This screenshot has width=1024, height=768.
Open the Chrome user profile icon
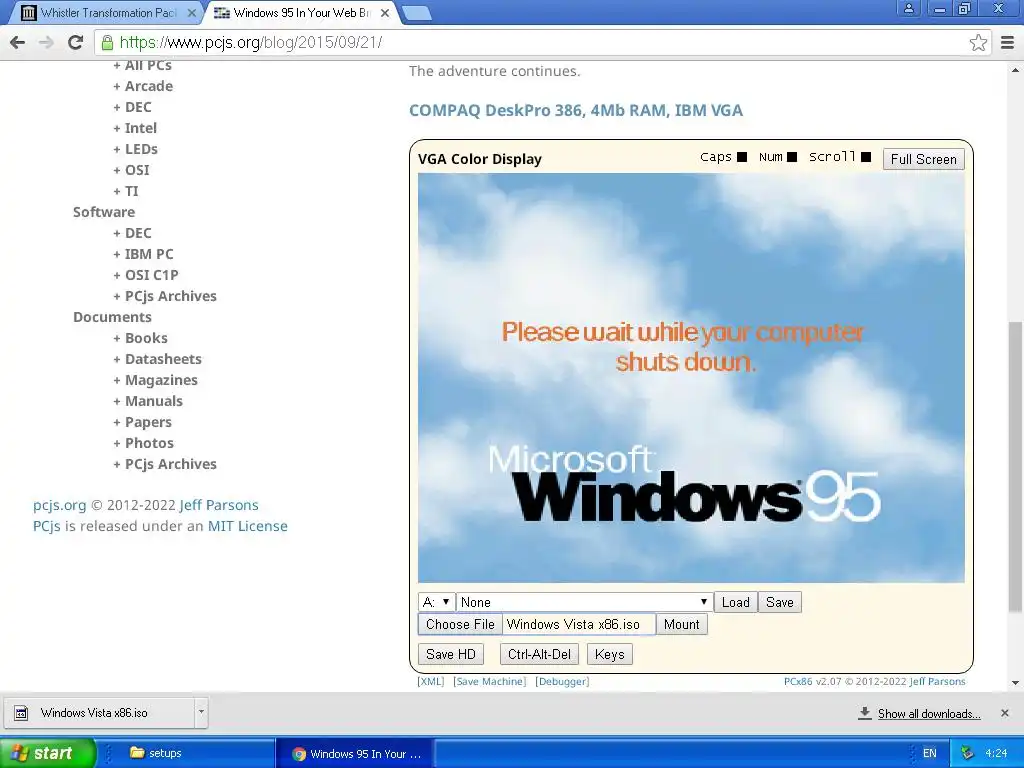click(908, 8)
